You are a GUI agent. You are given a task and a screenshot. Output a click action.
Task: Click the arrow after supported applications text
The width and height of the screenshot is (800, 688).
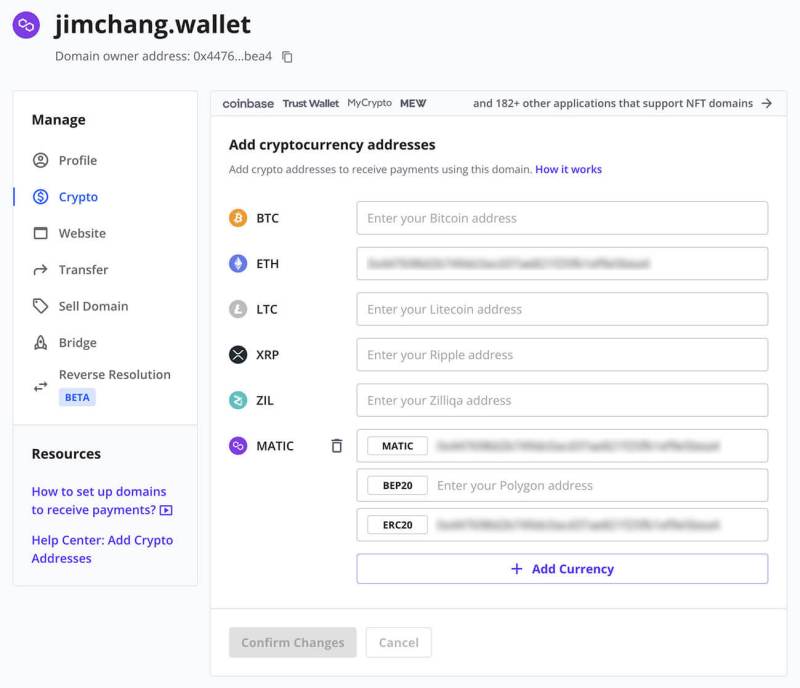click(767, 104)
